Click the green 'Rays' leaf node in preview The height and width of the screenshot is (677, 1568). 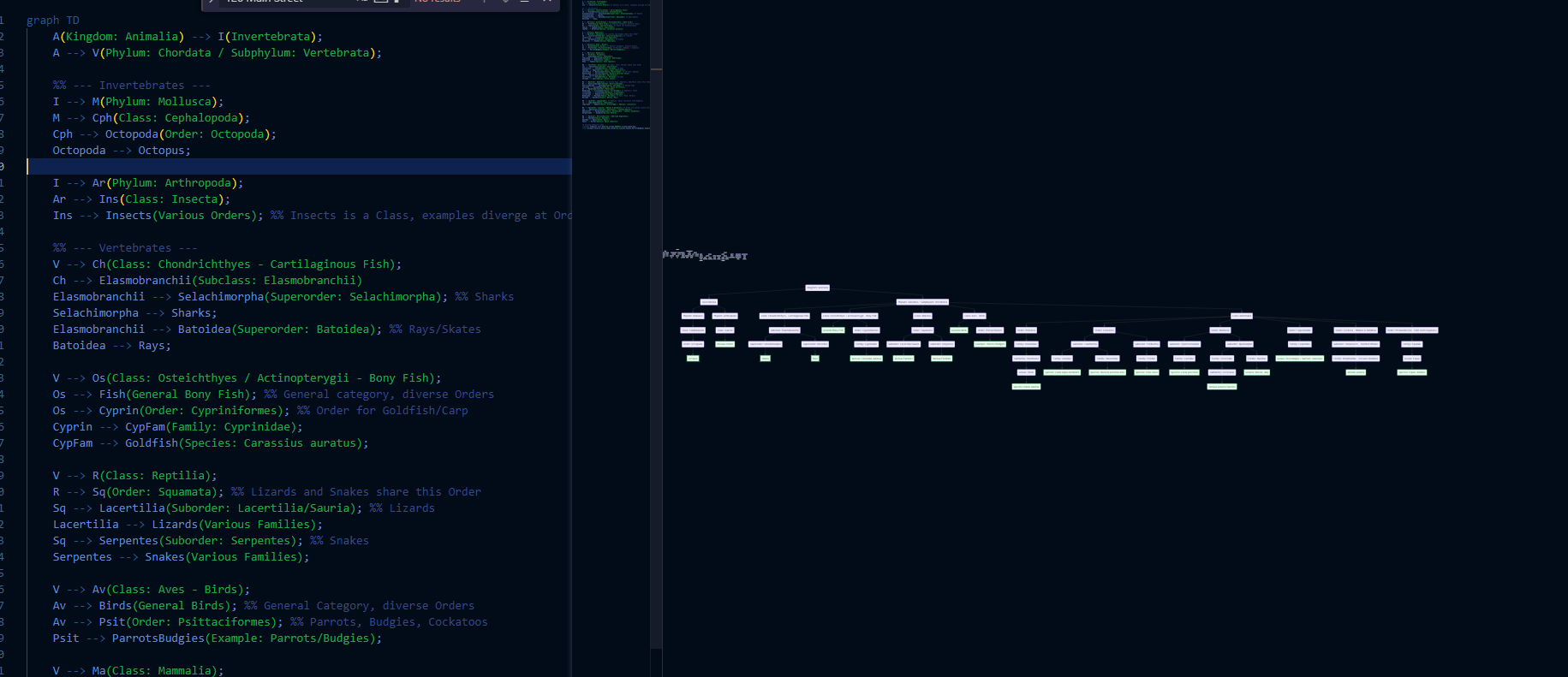(815, 359)
